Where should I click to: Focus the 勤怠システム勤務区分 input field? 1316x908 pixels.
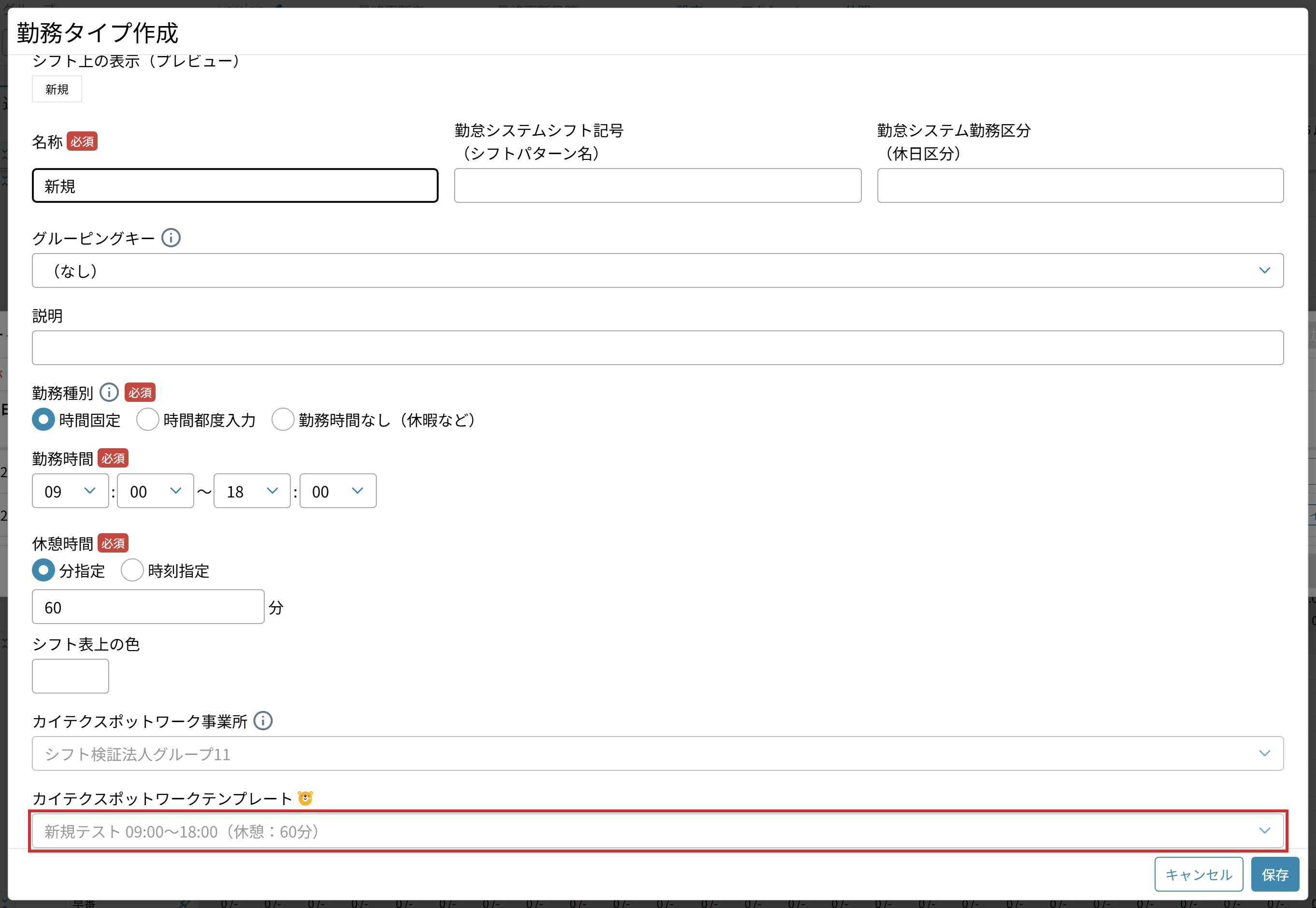point(1080,185)
